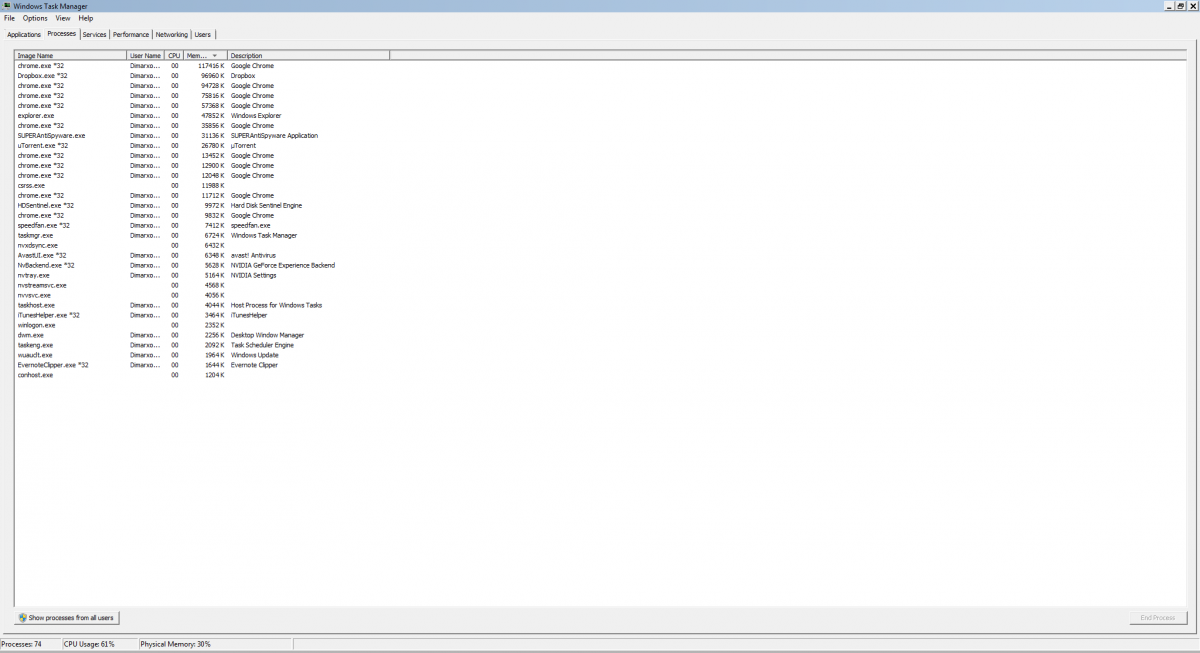Select the EvernoteClipper.exe *32 process
The width and height of the screenshot is (1200, 653).
202,366
